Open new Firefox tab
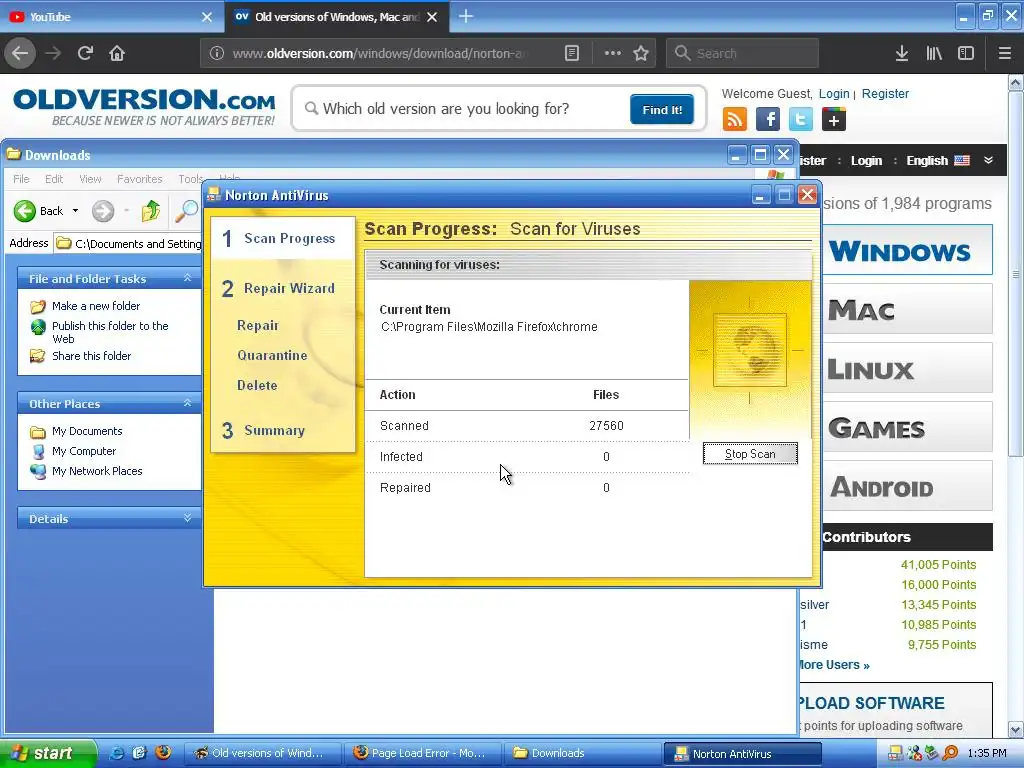The image size is (1024, 768). click(466, 16)
